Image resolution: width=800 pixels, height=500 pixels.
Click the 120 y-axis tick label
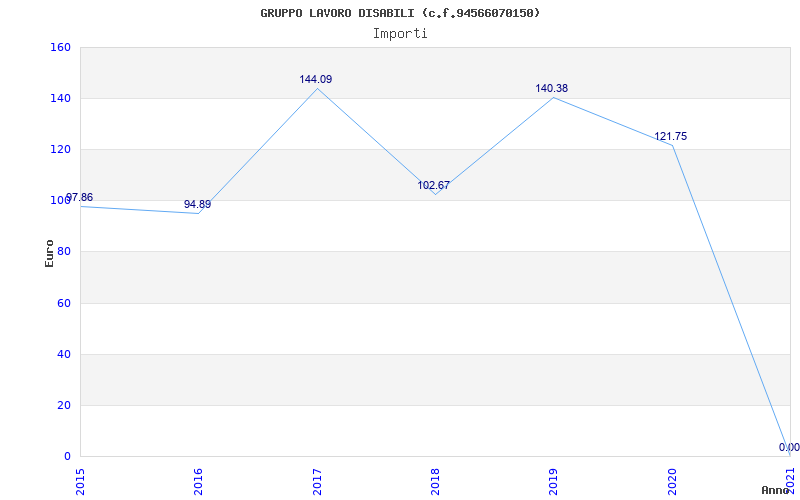click(x=60, y=149)
